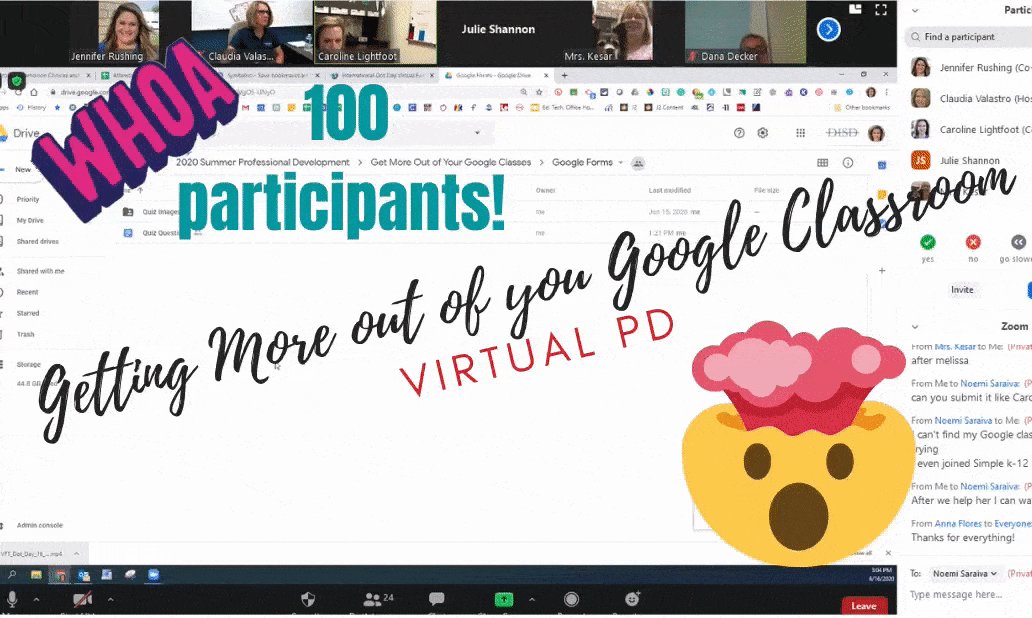Collapse the Zoom chat panel chevron
1032x618 pixels.
914,326
